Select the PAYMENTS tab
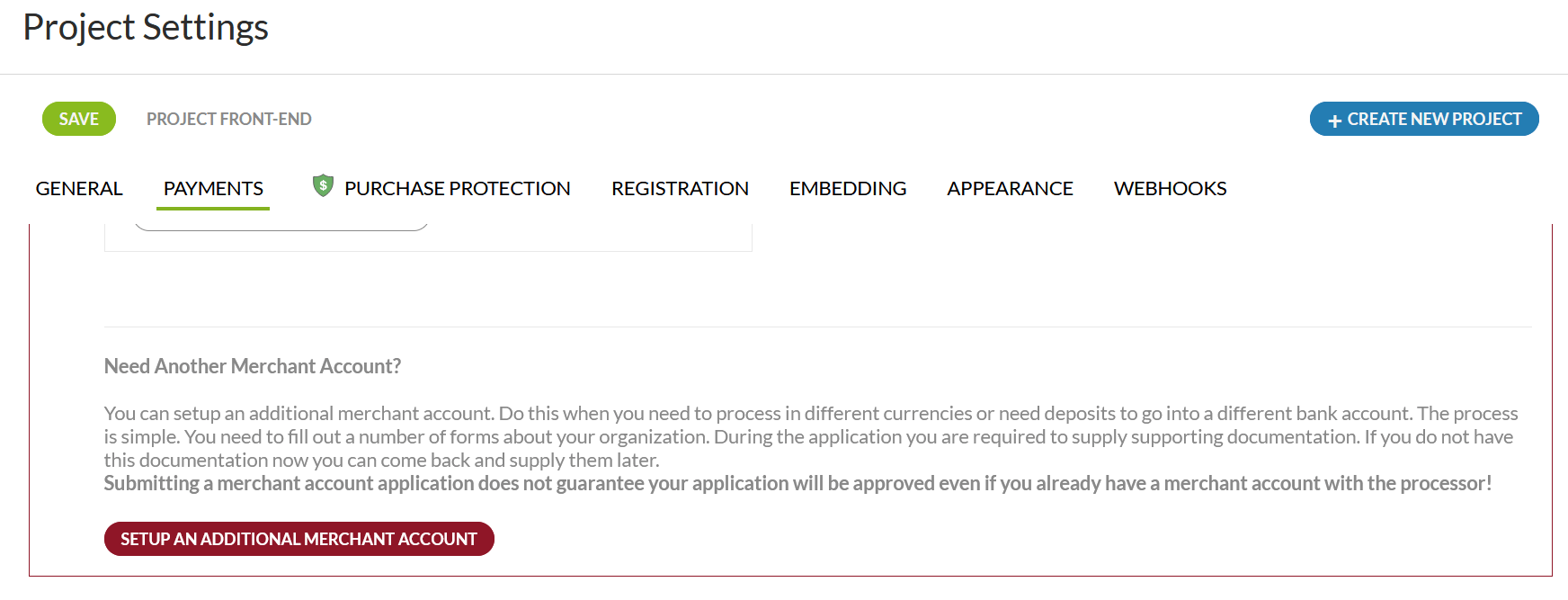 tap(213, 188)
